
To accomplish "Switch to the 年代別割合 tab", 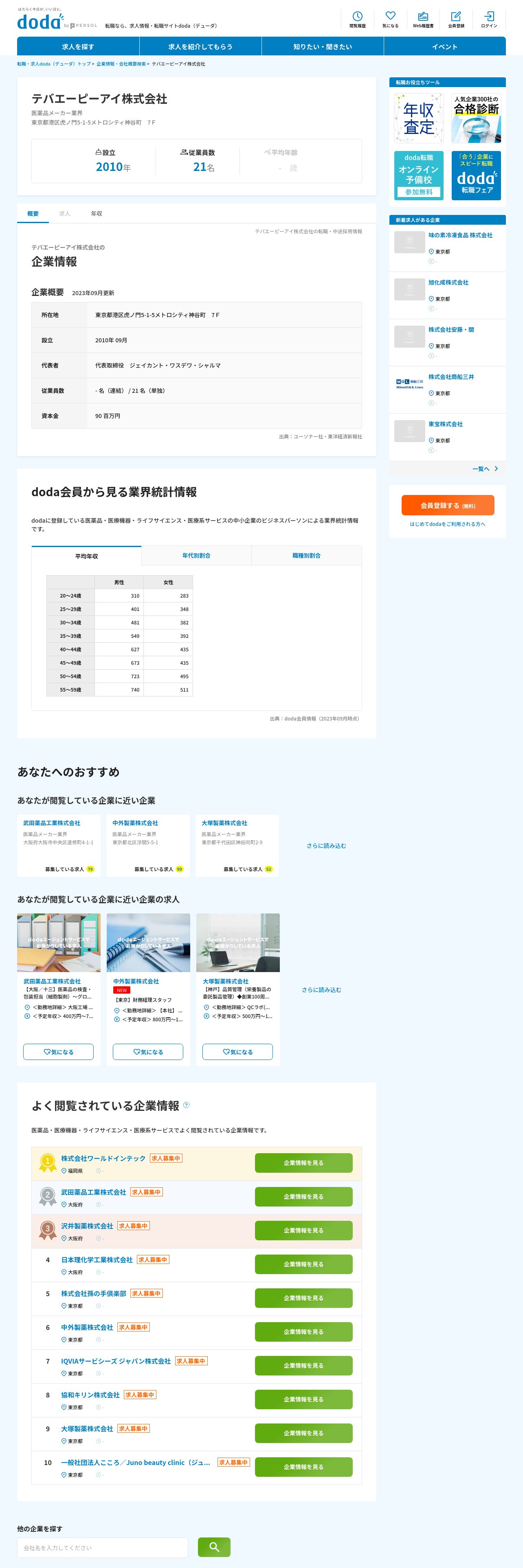I will (197, 556).
